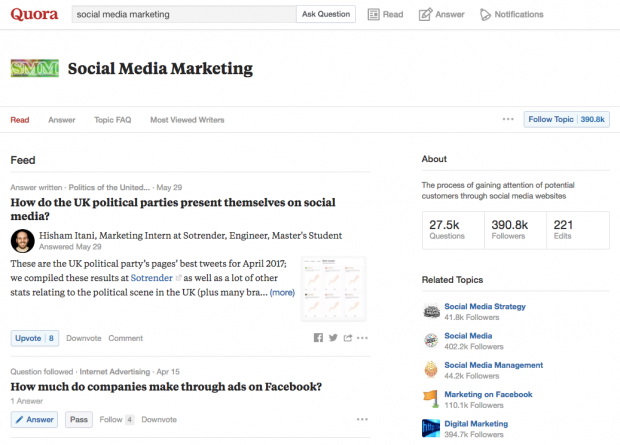Open the UK political parties question title
620x445 pixels.
(x=173, y=209)
